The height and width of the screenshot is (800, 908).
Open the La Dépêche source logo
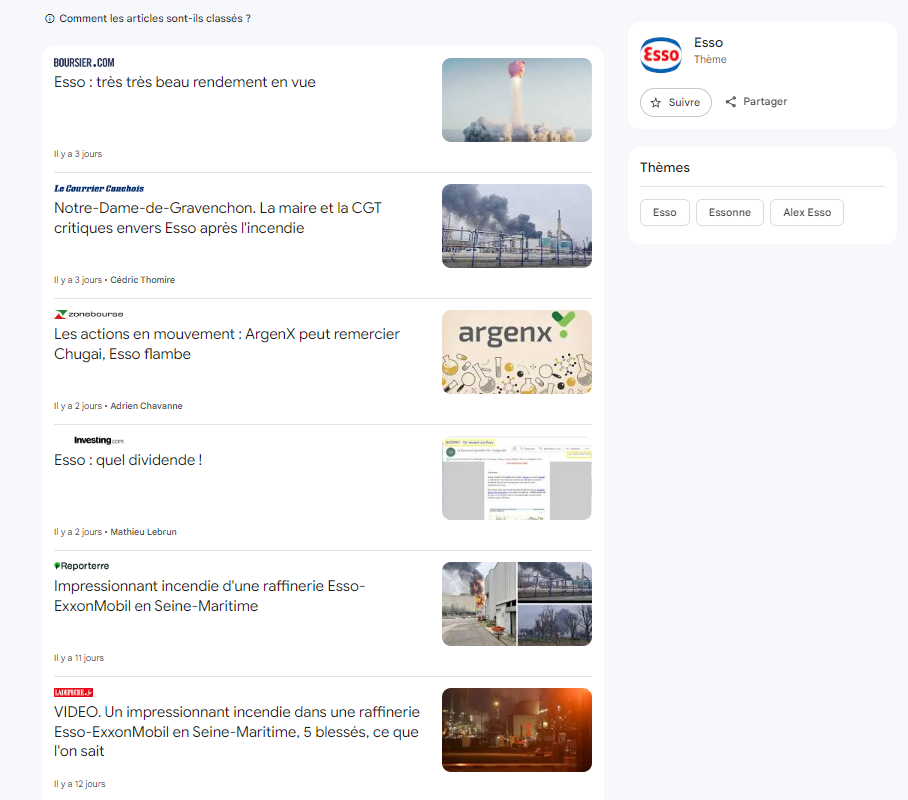click(74, 692)
